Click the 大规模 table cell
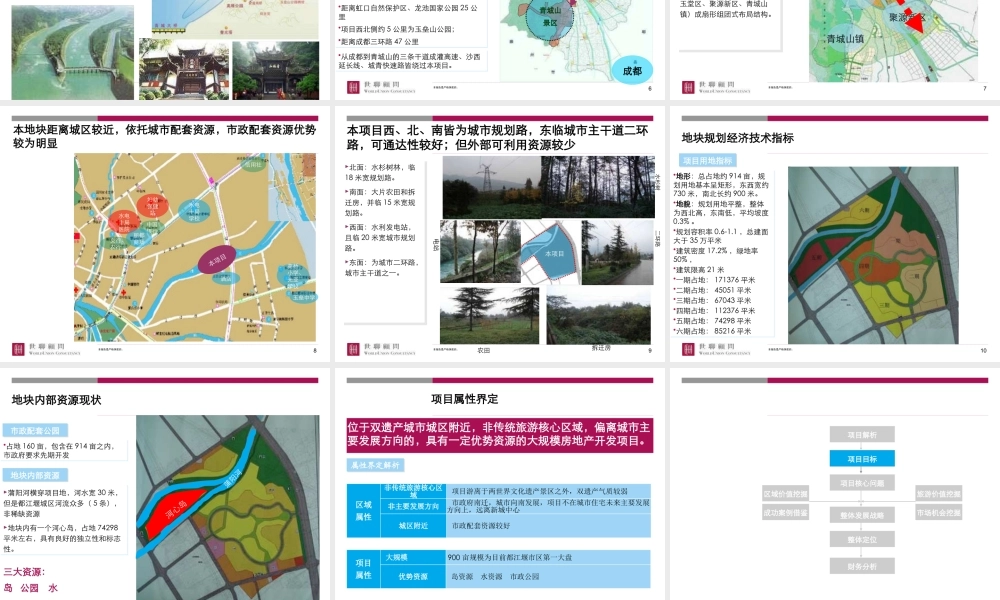Image resolution: width=1000 pixels, height=600 pixels. click(413, 557)
